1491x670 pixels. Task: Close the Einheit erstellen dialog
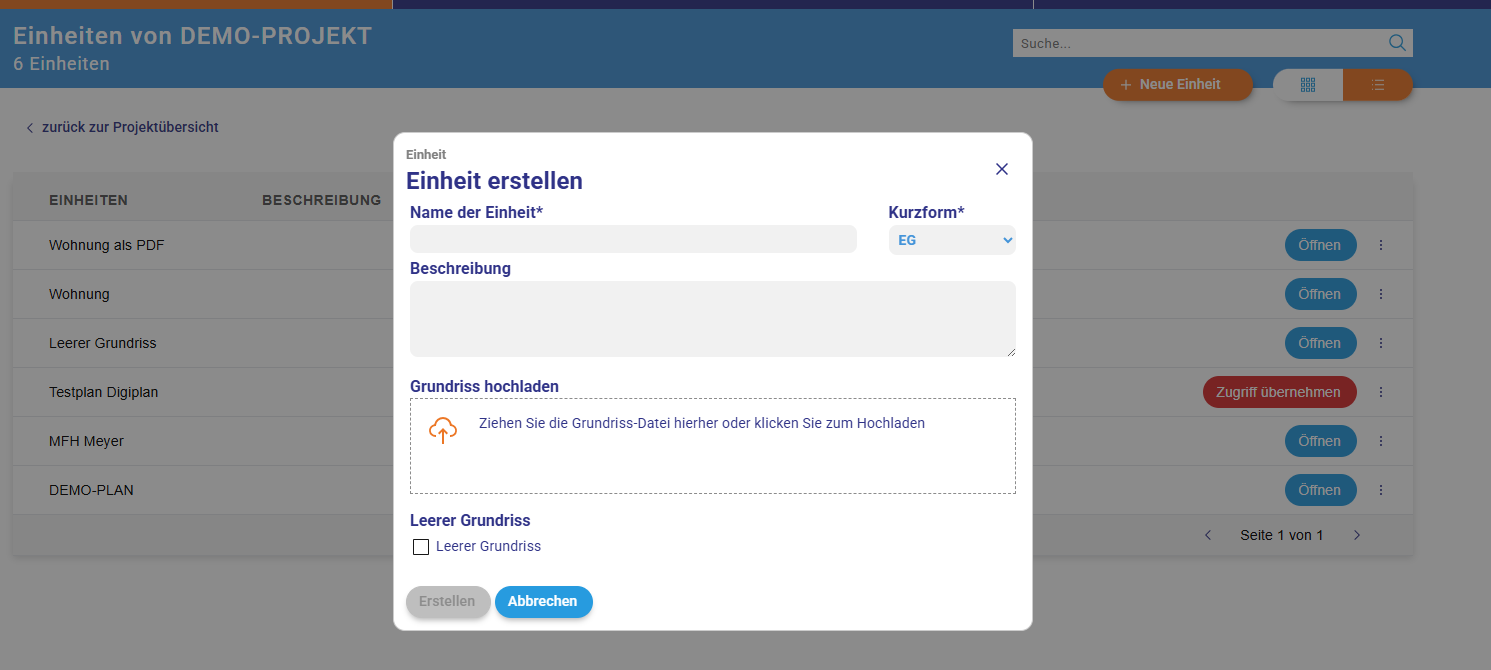(x=1002, y=169)
